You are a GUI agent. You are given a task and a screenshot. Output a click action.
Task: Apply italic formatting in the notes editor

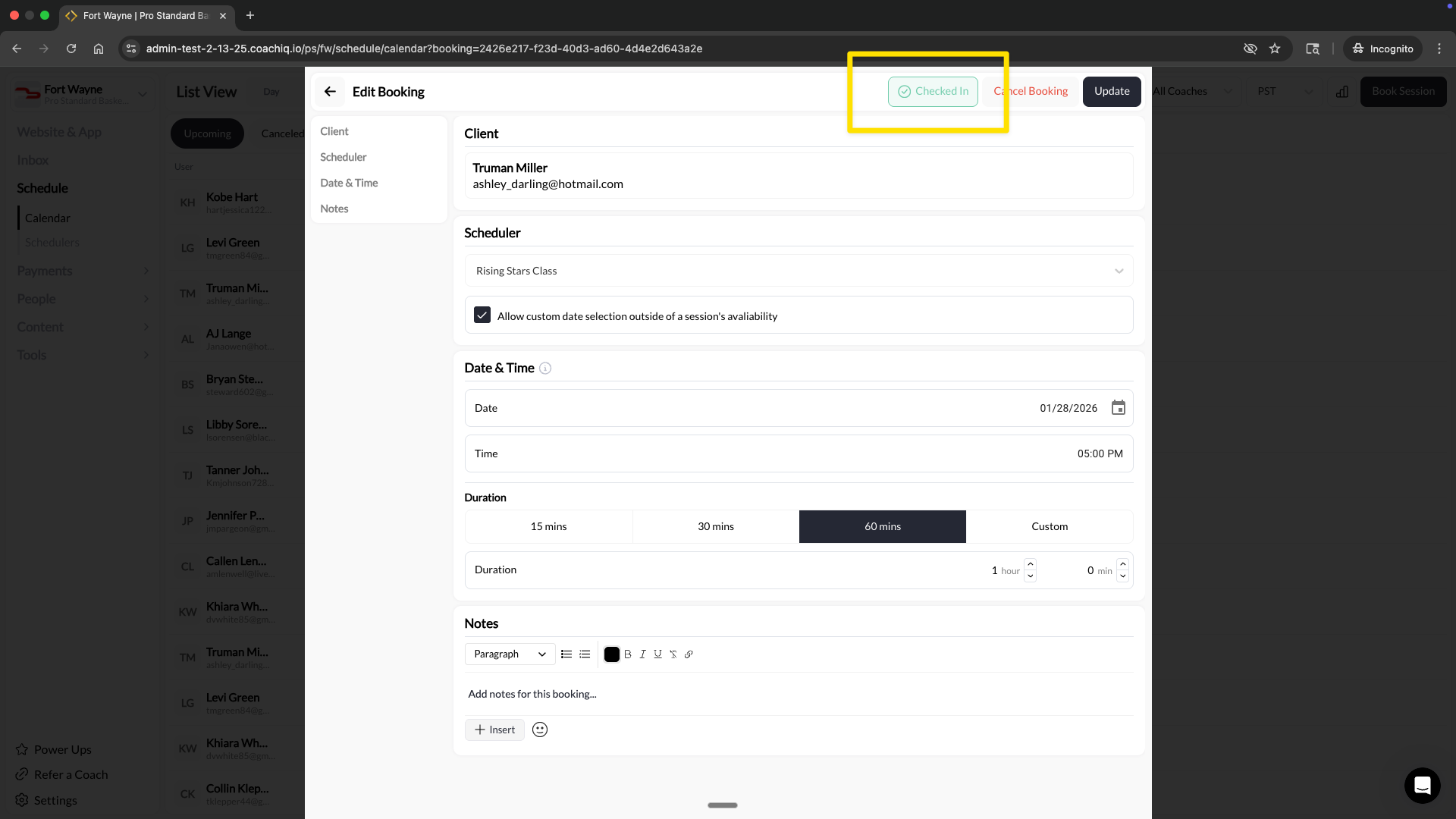tap(642, 654)
